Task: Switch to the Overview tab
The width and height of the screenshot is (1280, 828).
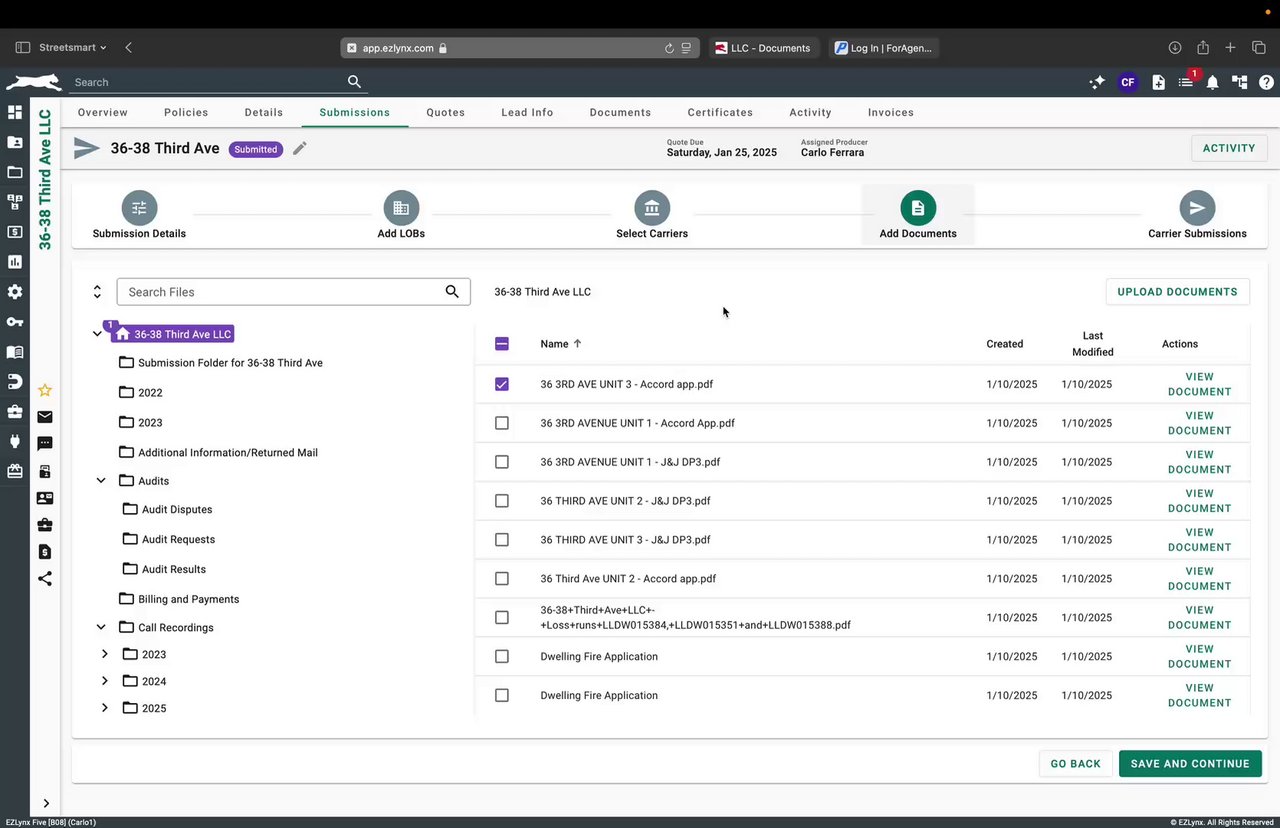Action: pyautogui.click(x=103, y=112)
